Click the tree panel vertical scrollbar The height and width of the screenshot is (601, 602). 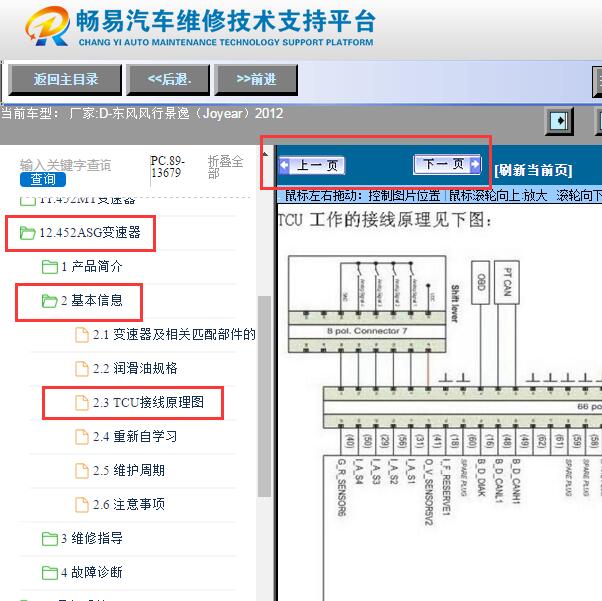264,396
